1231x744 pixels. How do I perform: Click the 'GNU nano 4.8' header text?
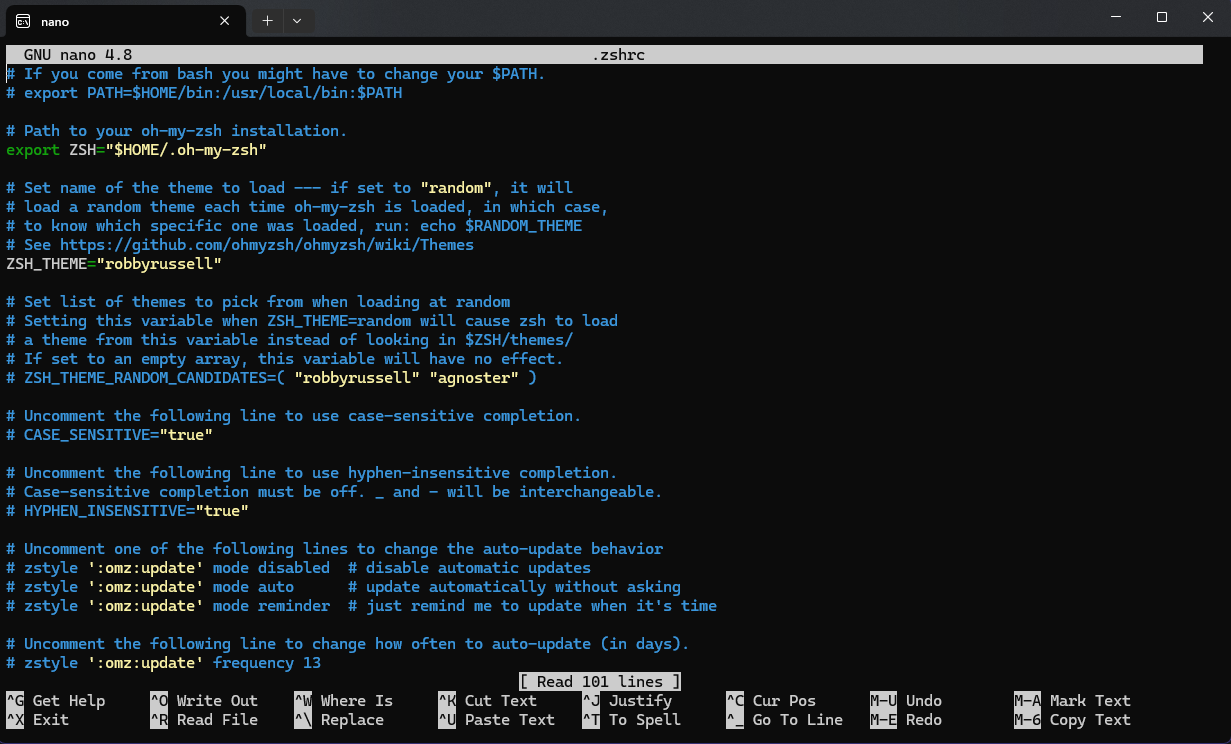pyautogui.click(x=78, y=55)
